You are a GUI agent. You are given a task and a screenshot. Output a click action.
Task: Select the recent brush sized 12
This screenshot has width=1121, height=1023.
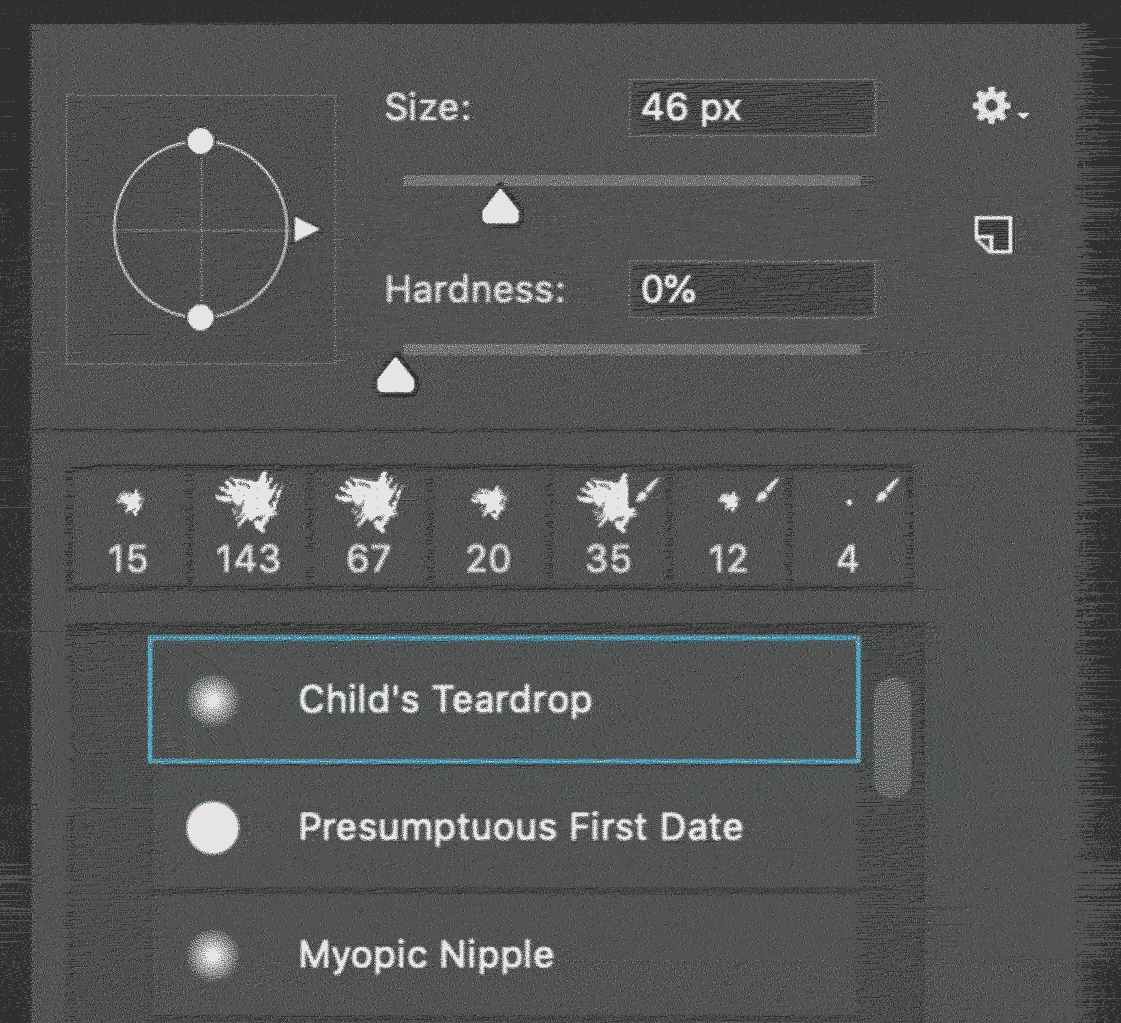click(x=729, y=528)
